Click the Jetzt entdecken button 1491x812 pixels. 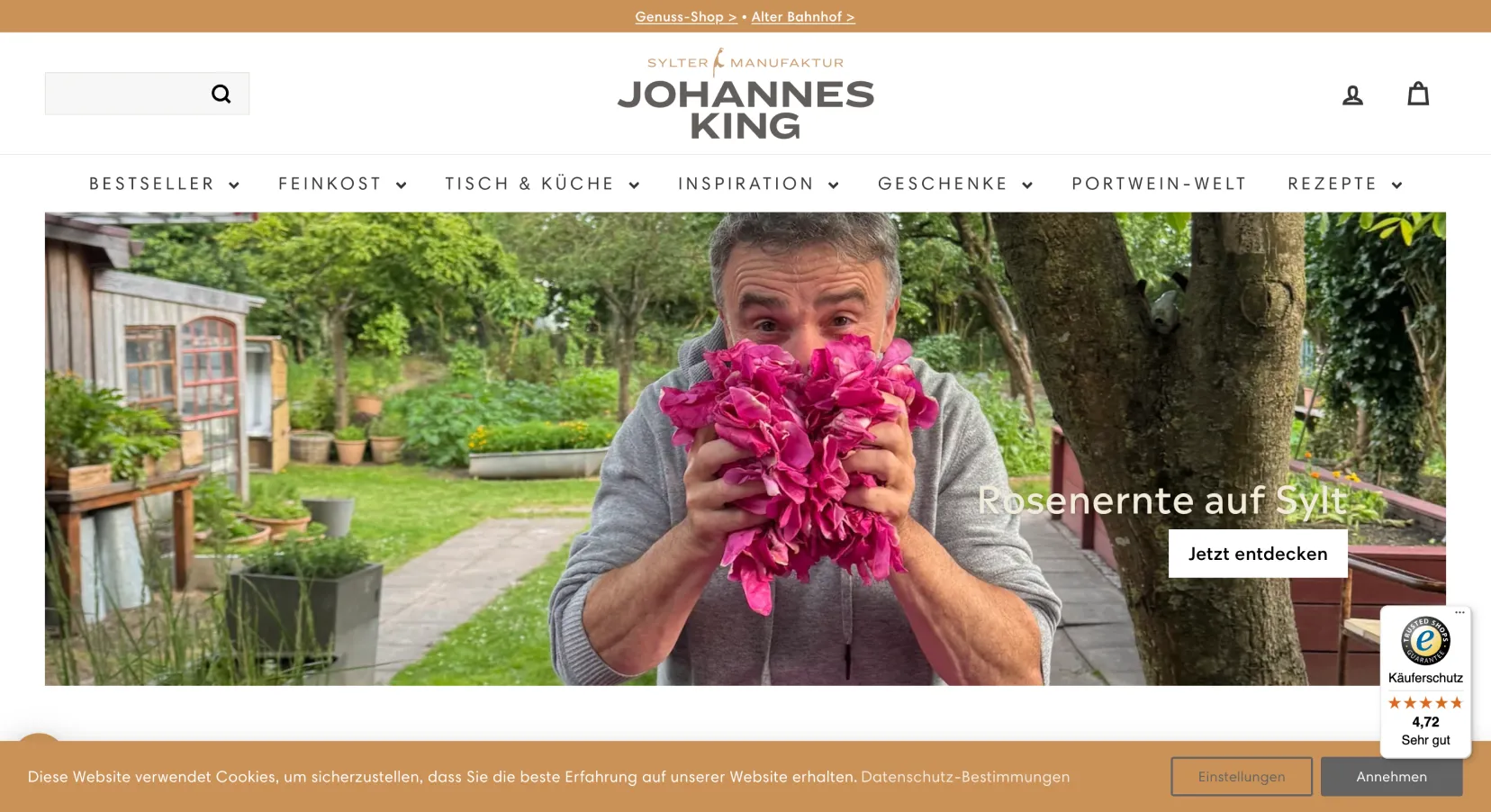point(1258,553)
